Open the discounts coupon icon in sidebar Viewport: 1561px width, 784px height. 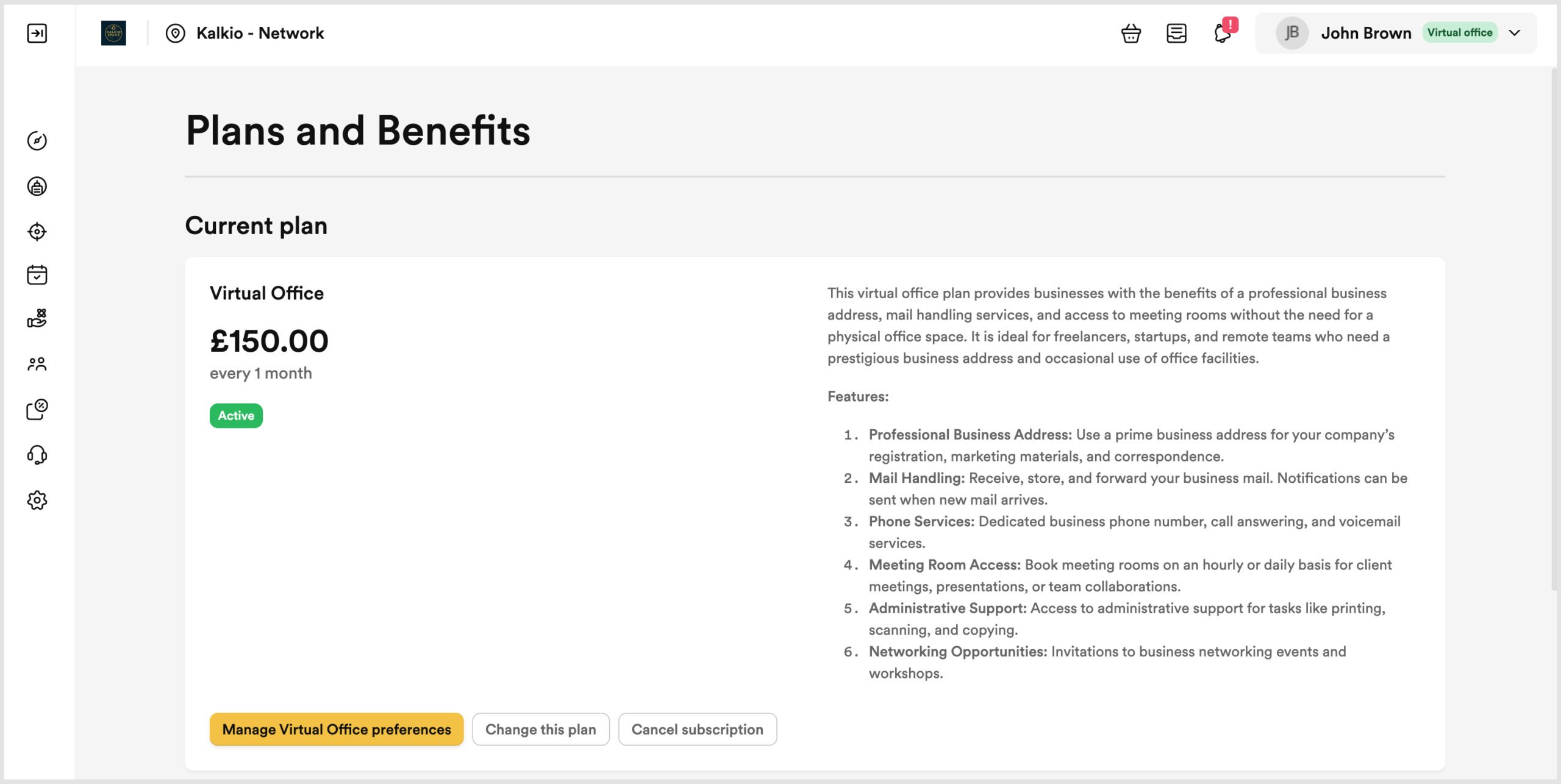click(x=37, y=408)
